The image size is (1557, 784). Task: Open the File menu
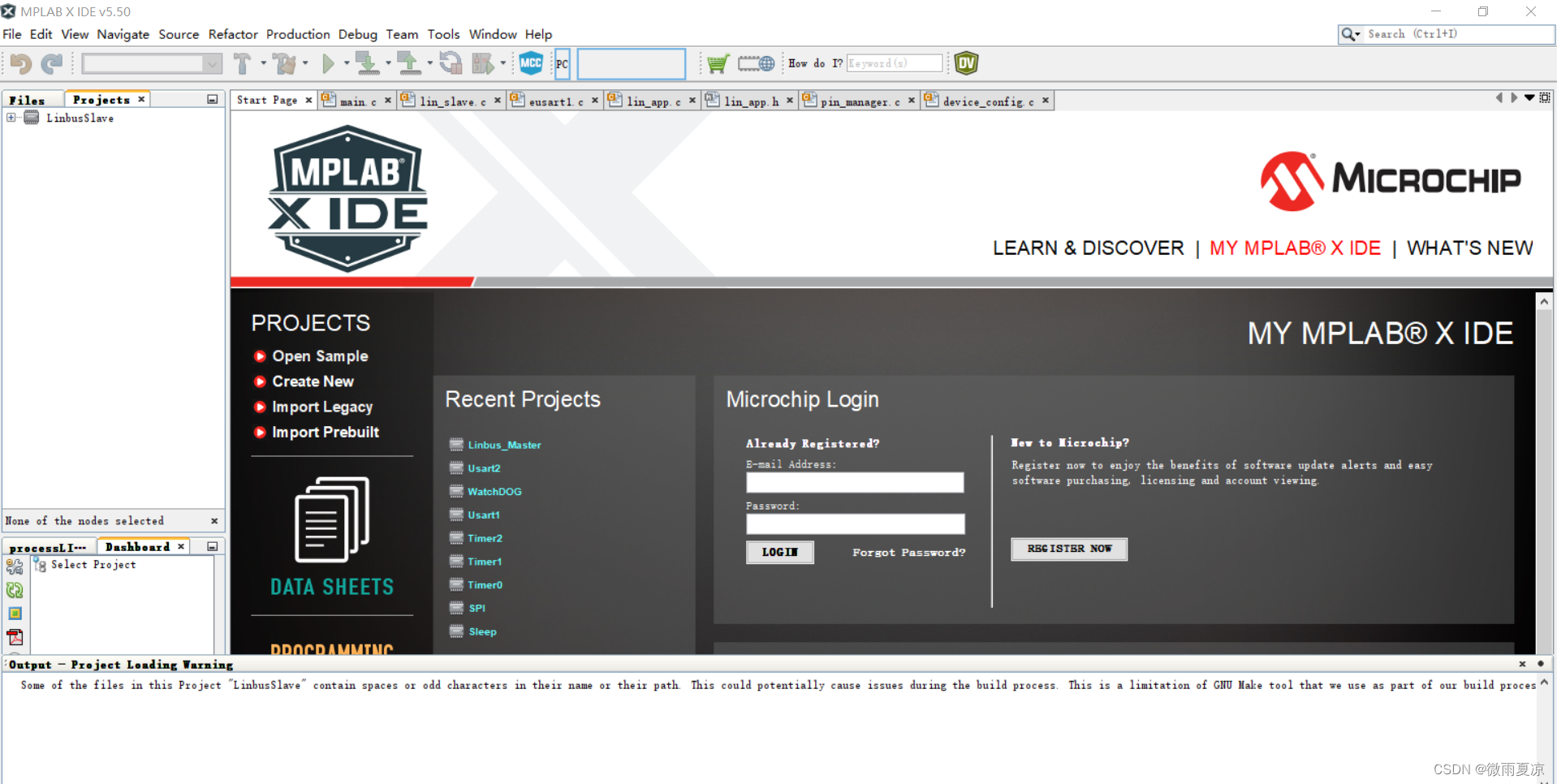(12, 34)
